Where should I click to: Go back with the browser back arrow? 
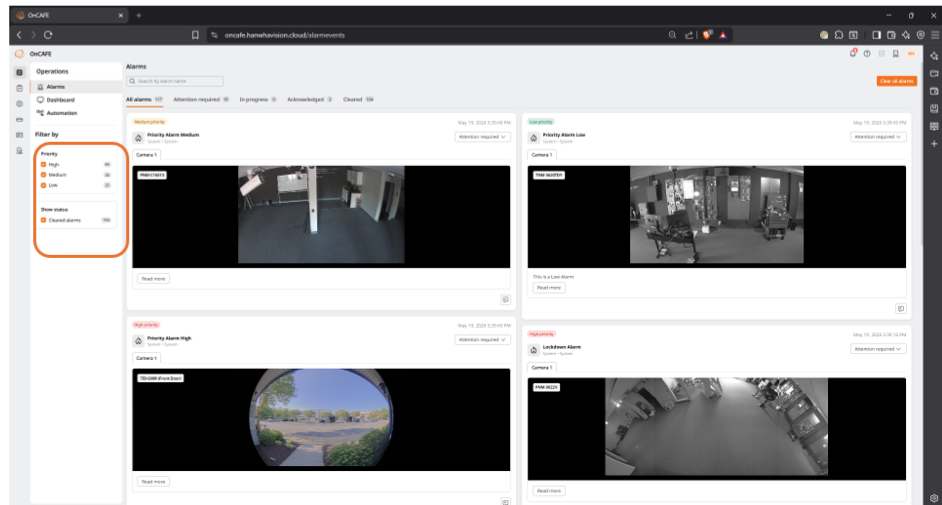19,35
